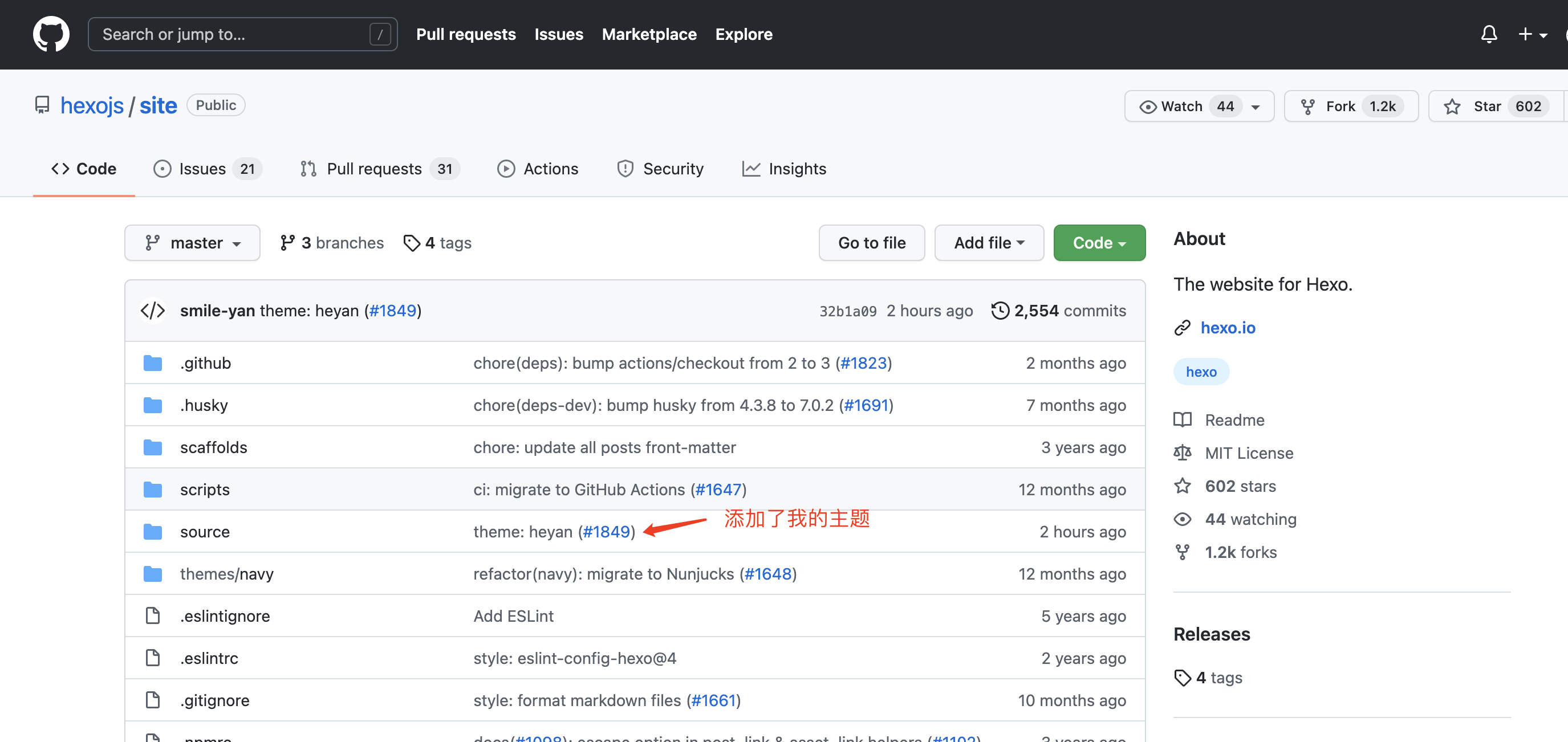Click the GitHub Octocat logo
Screen dimensions: 1568x742
[51, 35]
